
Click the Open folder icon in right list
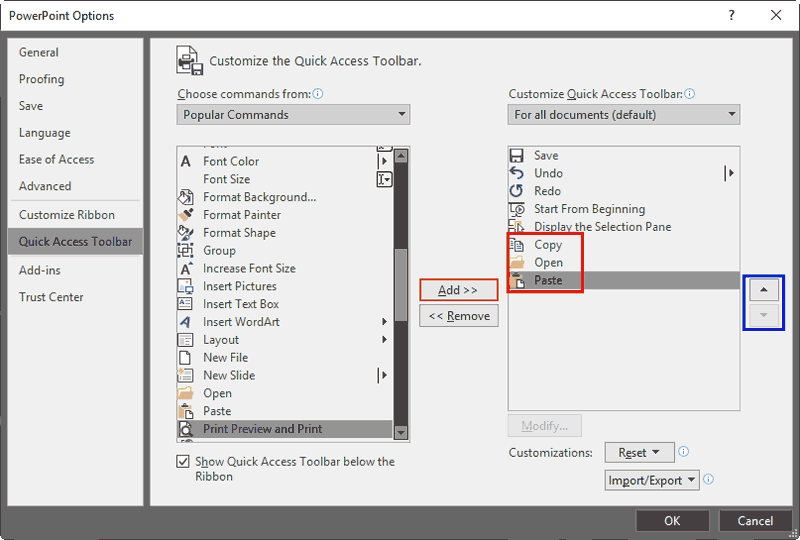(517, 262)
